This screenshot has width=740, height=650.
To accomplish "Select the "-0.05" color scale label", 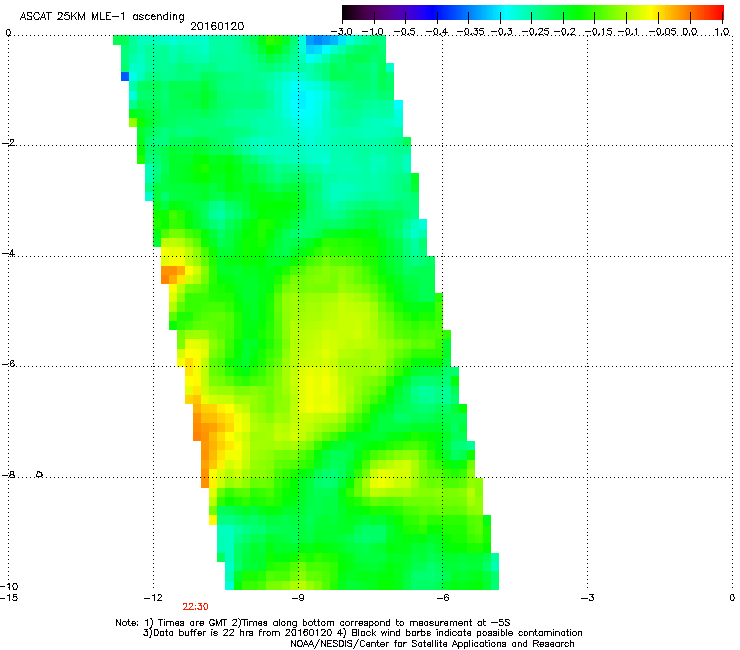I will pyautogui.click(x=663, y=32).
